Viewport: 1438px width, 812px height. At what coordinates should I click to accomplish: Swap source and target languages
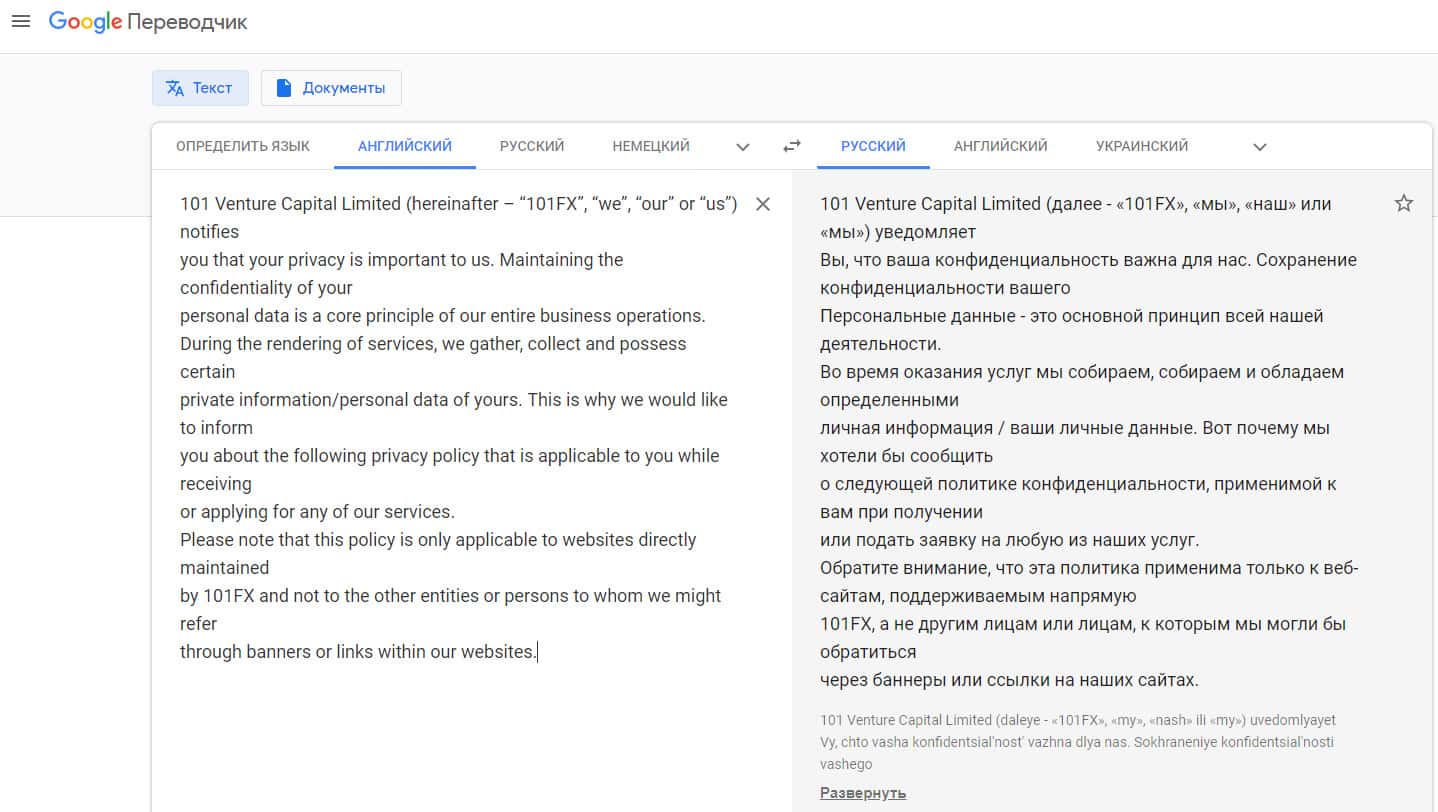click(x=792, y=146)
